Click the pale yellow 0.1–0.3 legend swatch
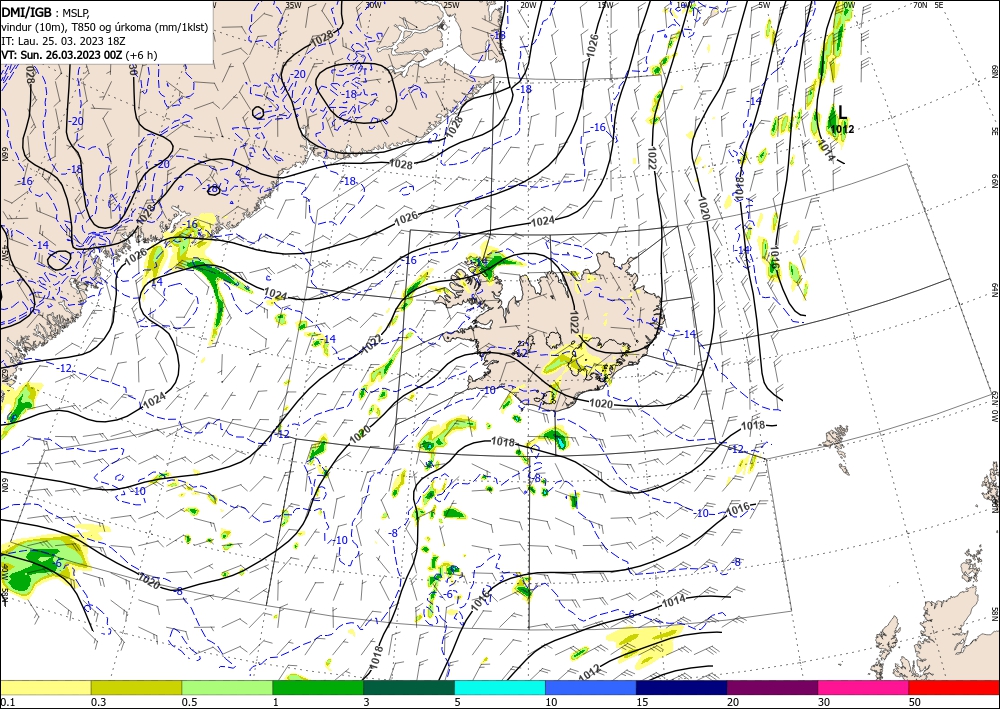Viewport: 1000px width, 709px height. click(x=45, y=687)
